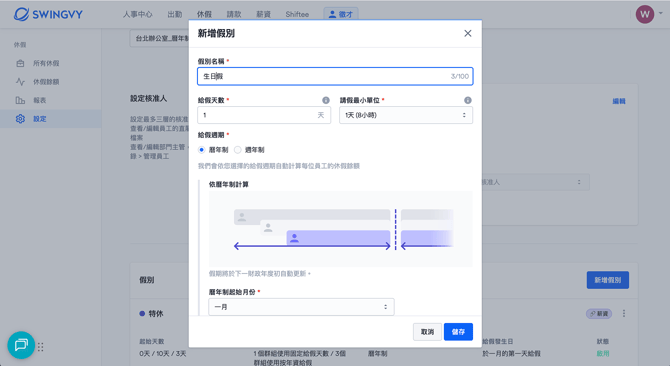Image resolution: width=670 pixels, height=366 pixels.
Task: Show info tooltip for 給假天數
Action: (x=326, y=100)
